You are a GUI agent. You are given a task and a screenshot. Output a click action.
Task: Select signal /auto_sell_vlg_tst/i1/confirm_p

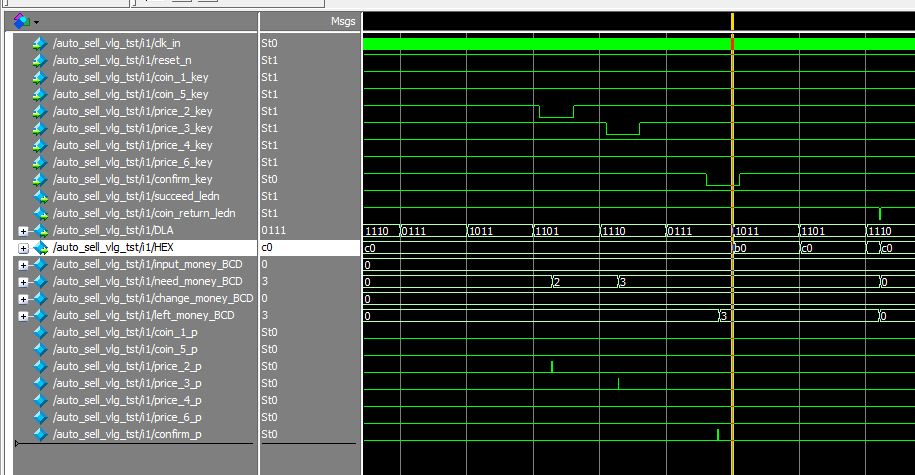tap(127, 434)
